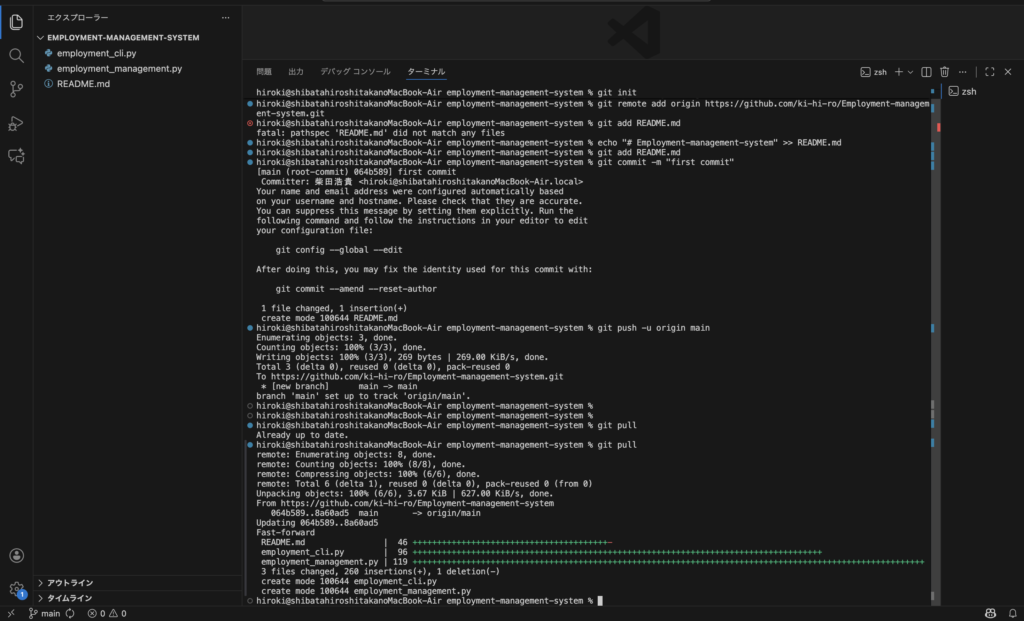Toggle the Explorer view in activity bar
The width and height of the screenshot is (1024, 621).
pos(16,21)
